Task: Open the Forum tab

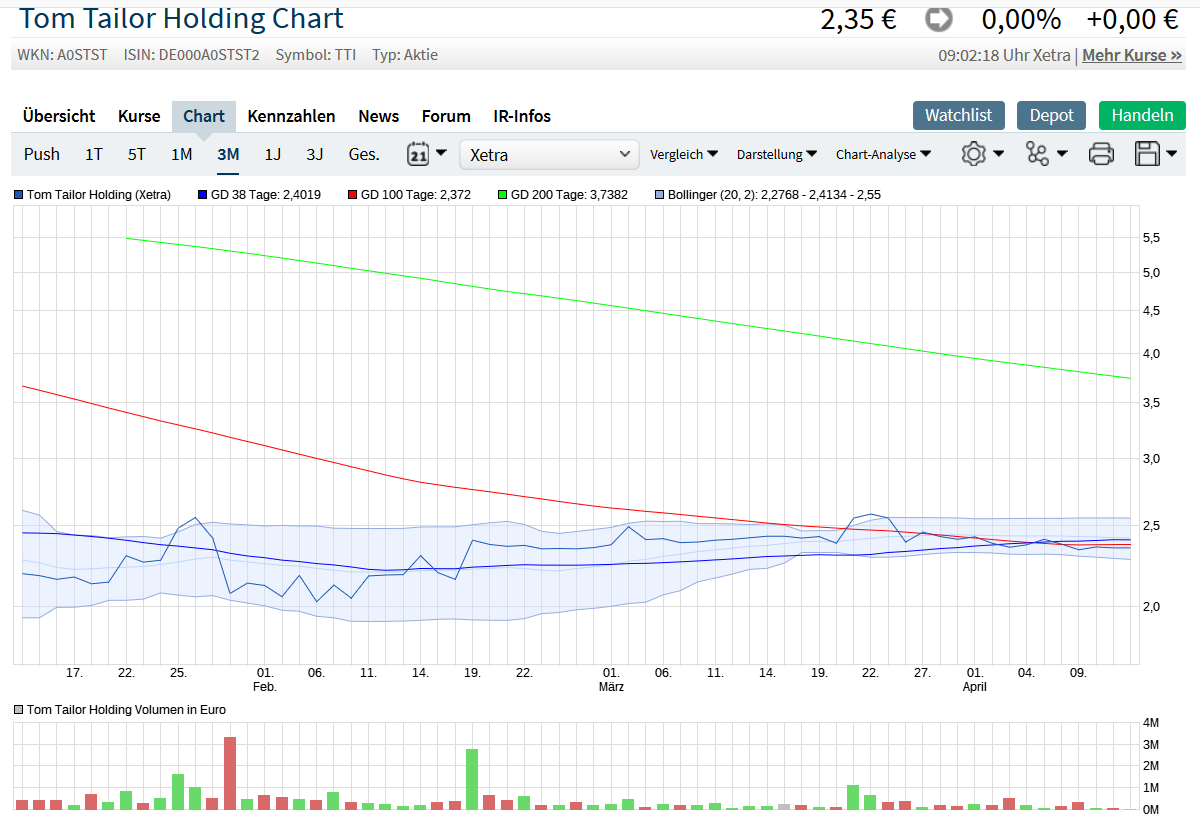Action: click(x=446, y=116)
